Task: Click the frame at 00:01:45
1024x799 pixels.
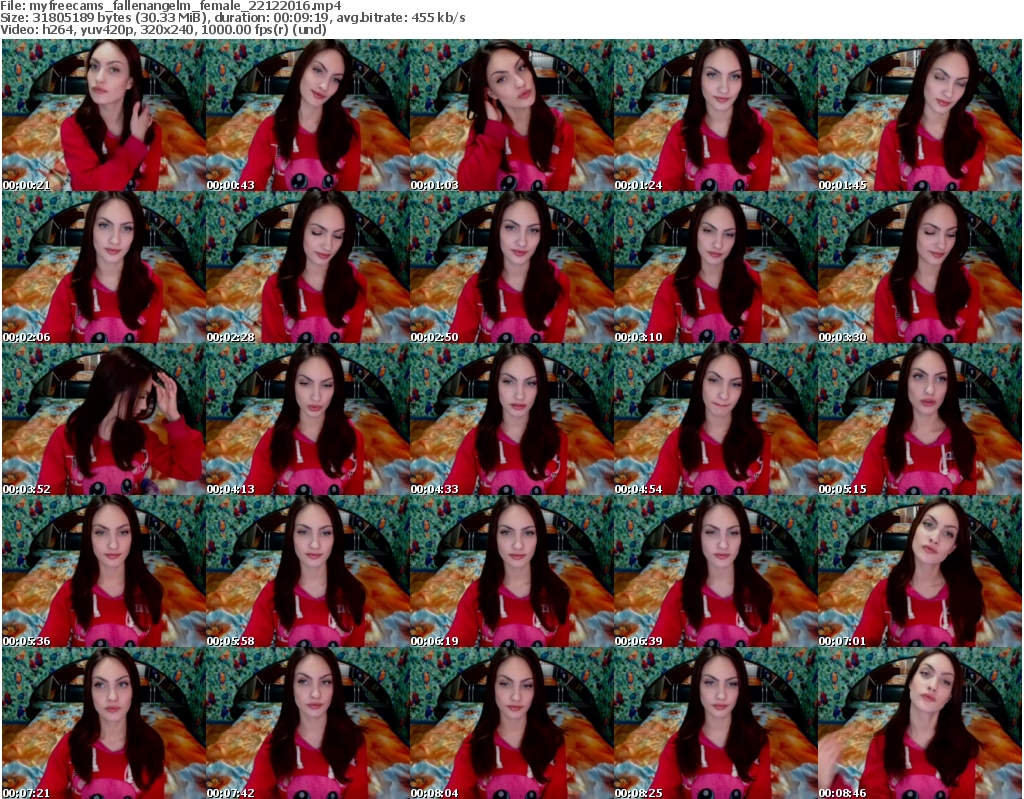Action: click(x=919, y=115)
